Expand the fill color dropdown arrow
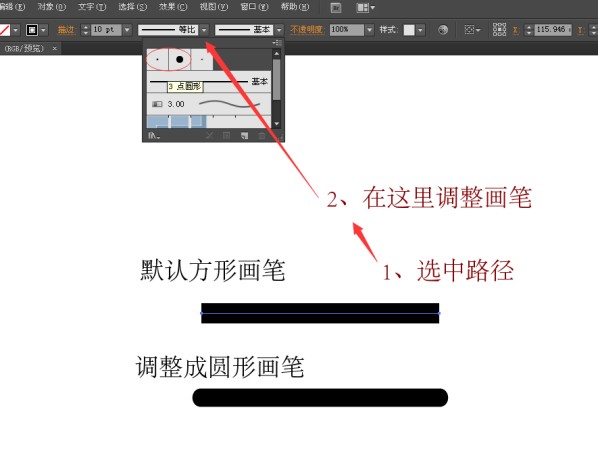Screen dimensions: 598x449 click(x=16, y=30)
